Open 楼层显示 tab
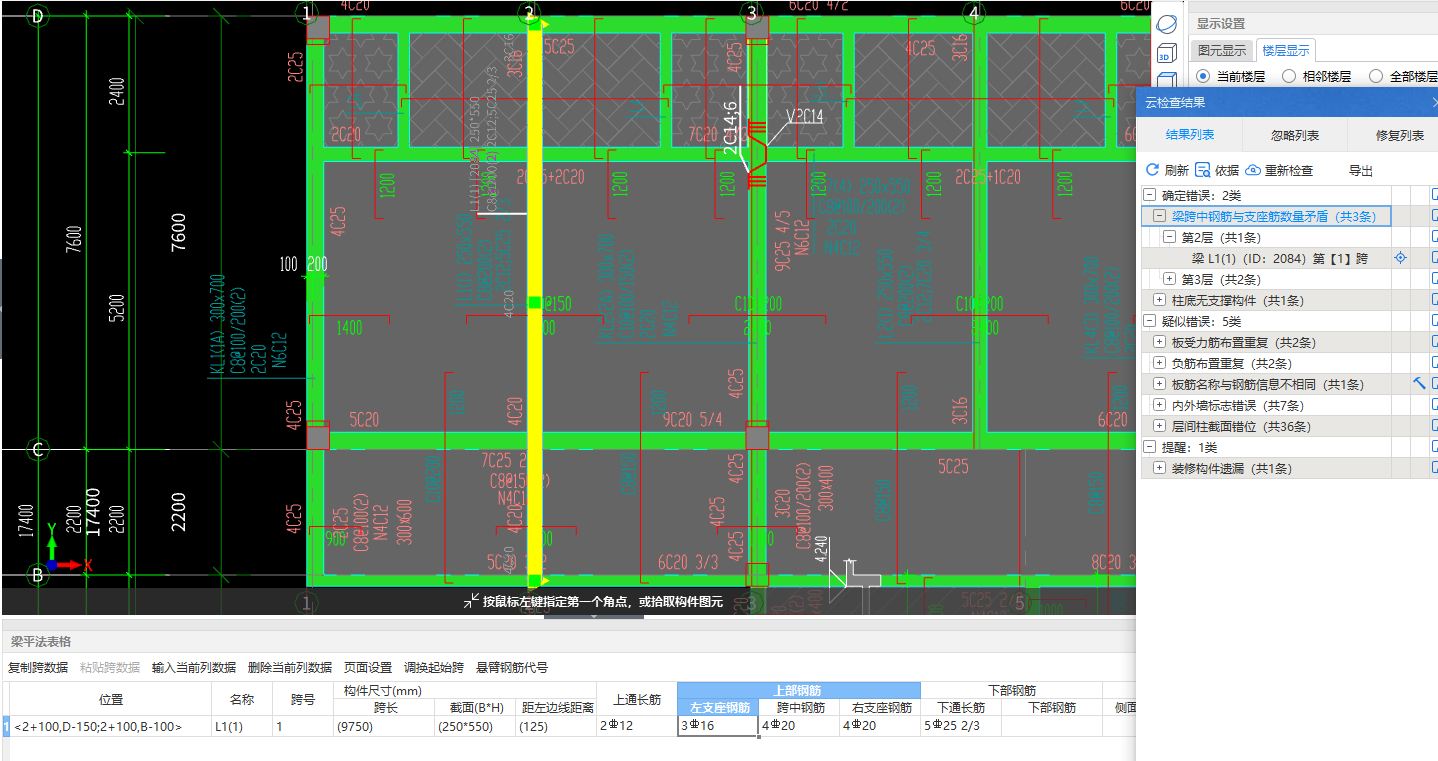Viewport: 1438px width, 761px height. (1285, 50)
